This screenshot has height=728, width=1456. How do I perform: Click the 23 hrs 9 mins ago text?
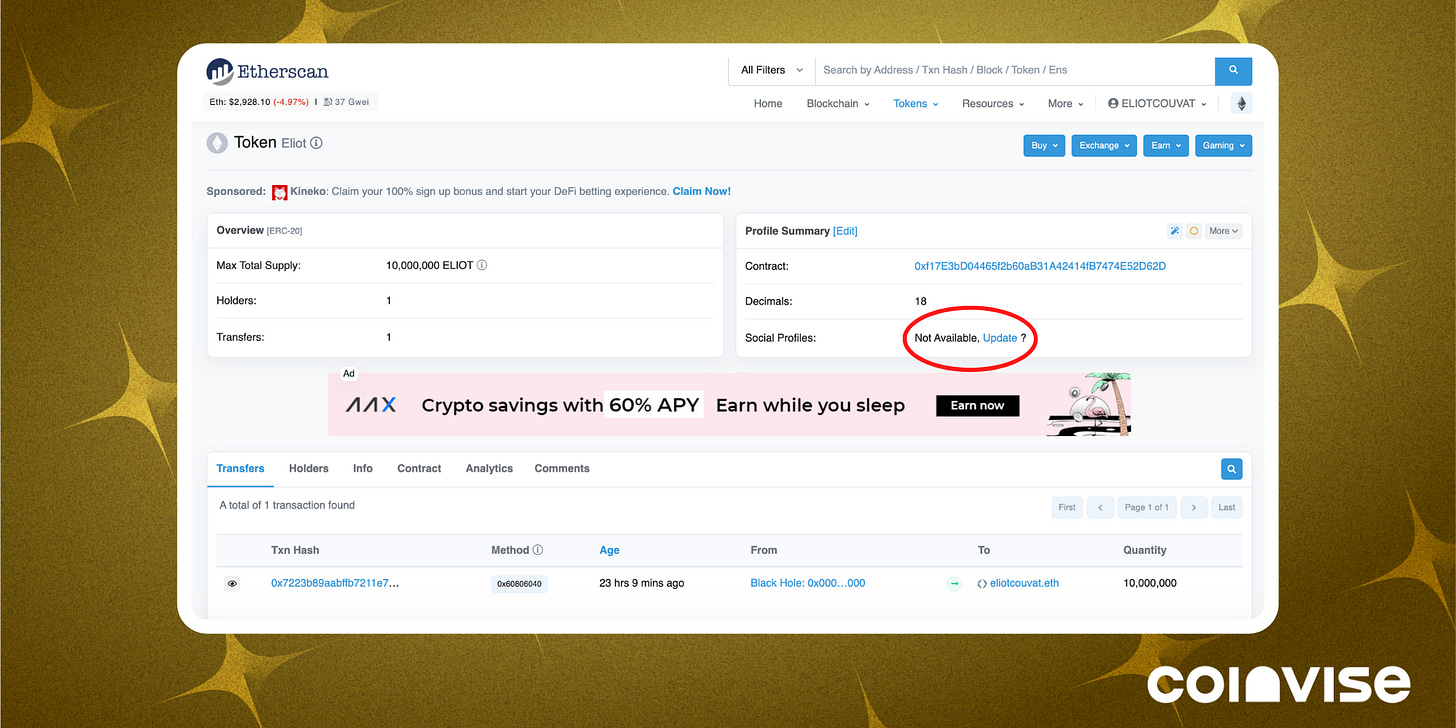[642, 583]
